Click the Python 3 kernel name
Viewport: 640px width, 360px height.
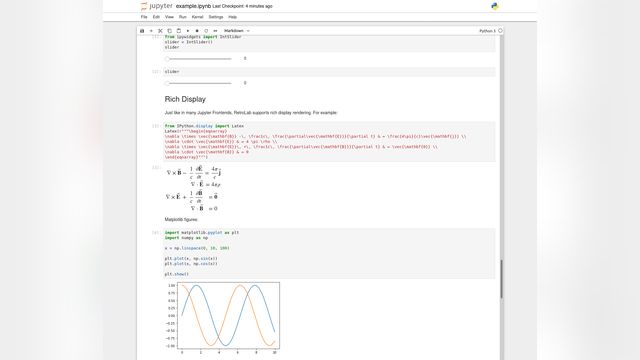click(x=487, y=31)
